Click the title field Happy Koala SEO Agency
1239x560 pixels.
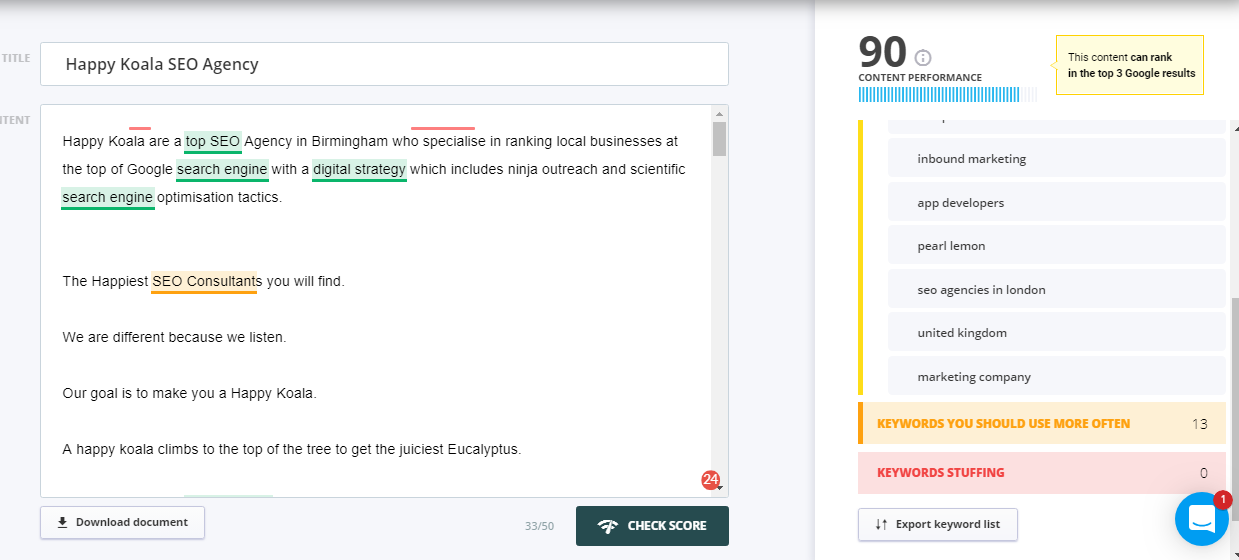pyautogui.click(x=384, y=64)
